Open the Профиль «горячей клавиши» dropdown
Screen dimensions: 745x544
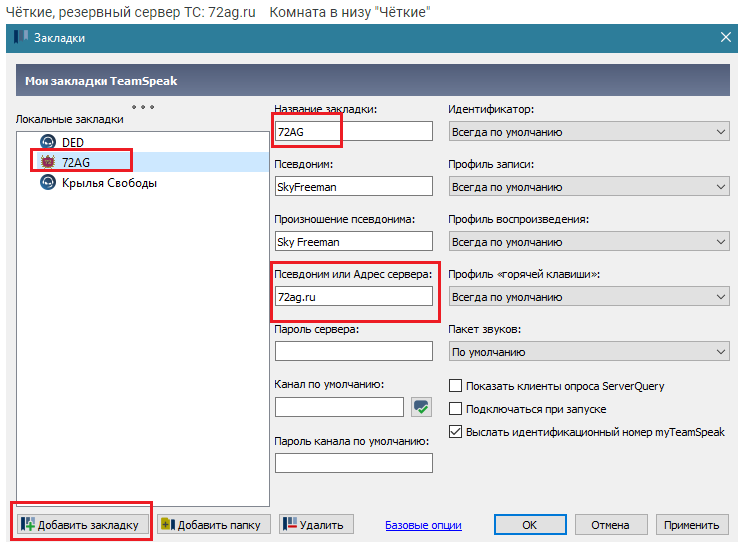point(589,297)
